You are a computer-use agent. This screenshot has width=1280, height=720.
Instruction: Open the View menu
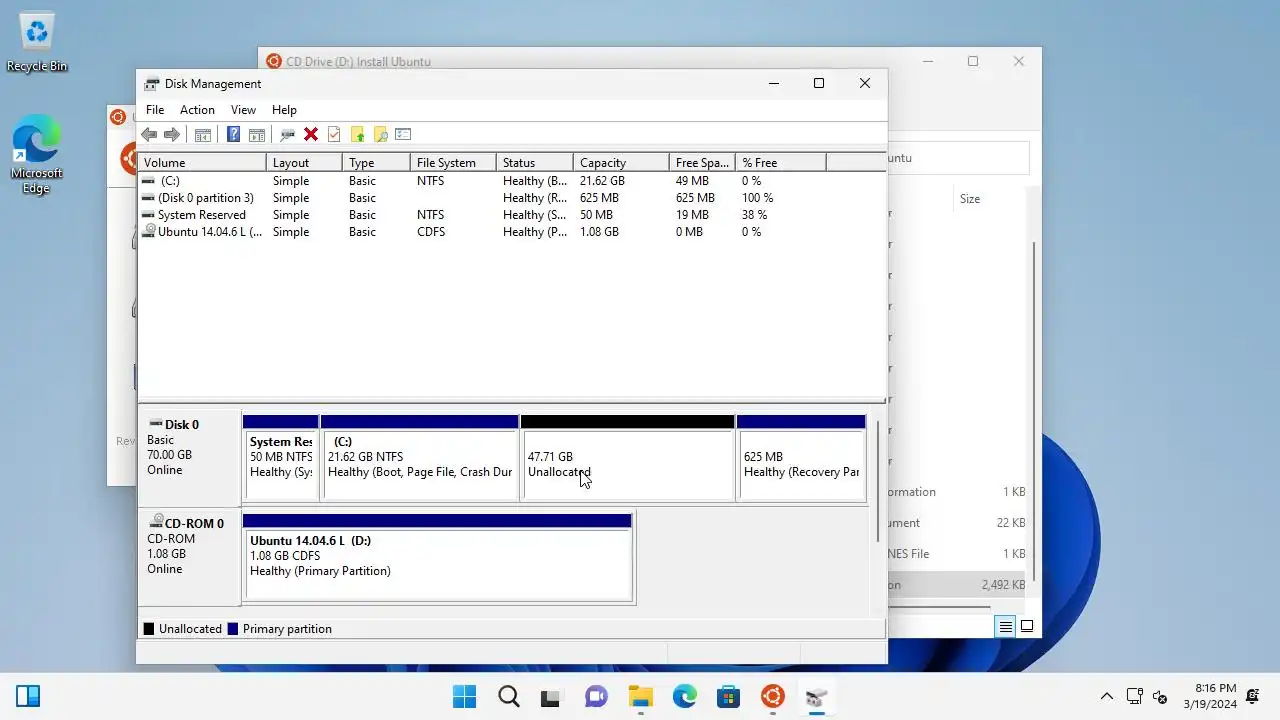[243, 109]
